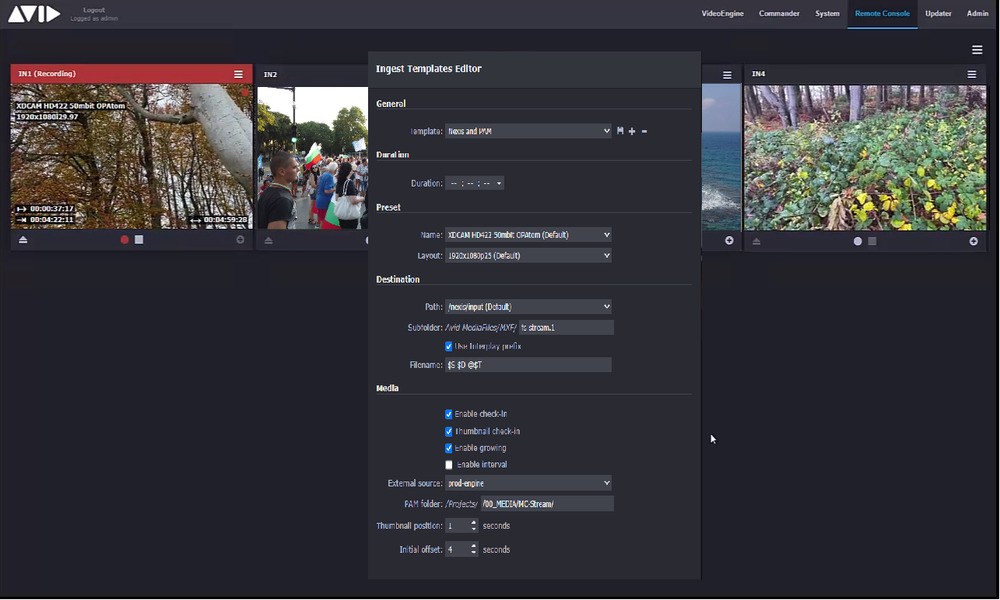
Task: Enable the Enable interval checkbox
Action: (449, 464)
